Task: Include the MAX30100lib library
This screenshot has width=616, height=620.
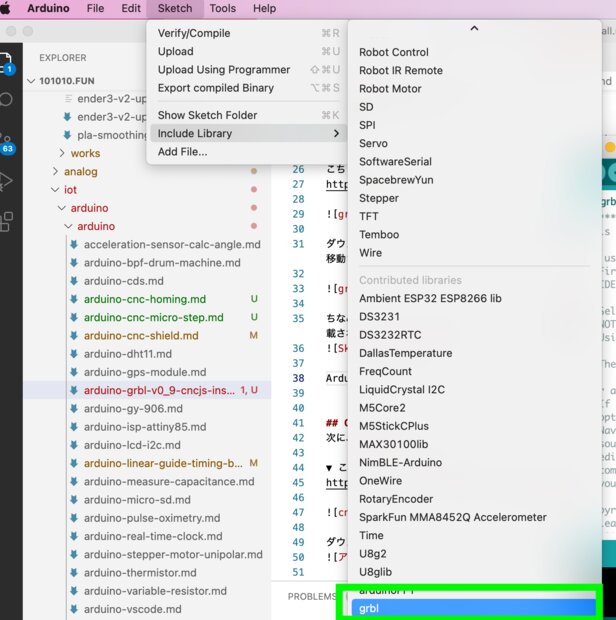Action: pyautogui.click(x=474, y=444)
